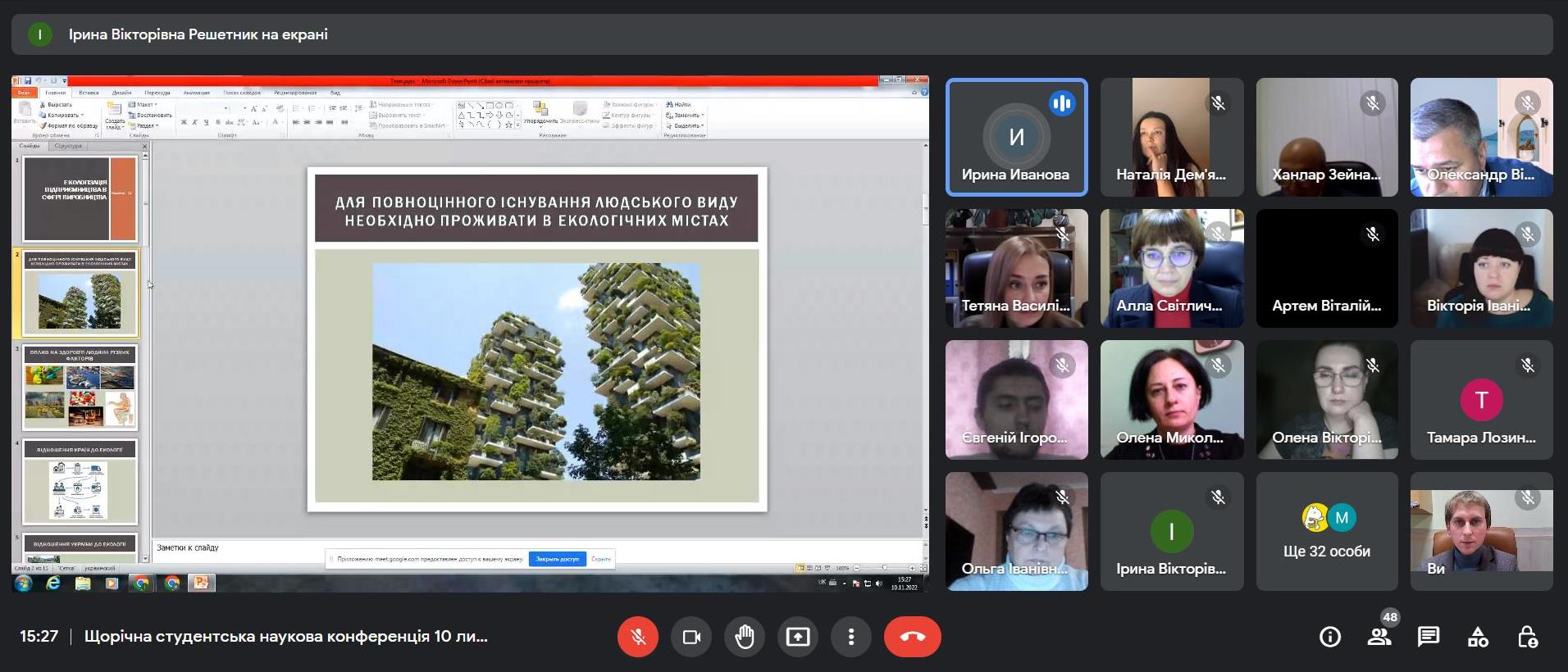This screenshot has width=1568, height=672.
Task: Switch to the Показ слайдов ribbon tab
Action: (242, 93)
